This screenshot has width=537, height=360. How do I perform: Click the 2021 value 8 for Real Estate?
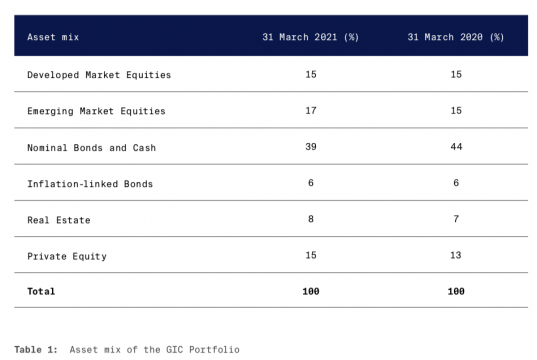tap(311, 219)
